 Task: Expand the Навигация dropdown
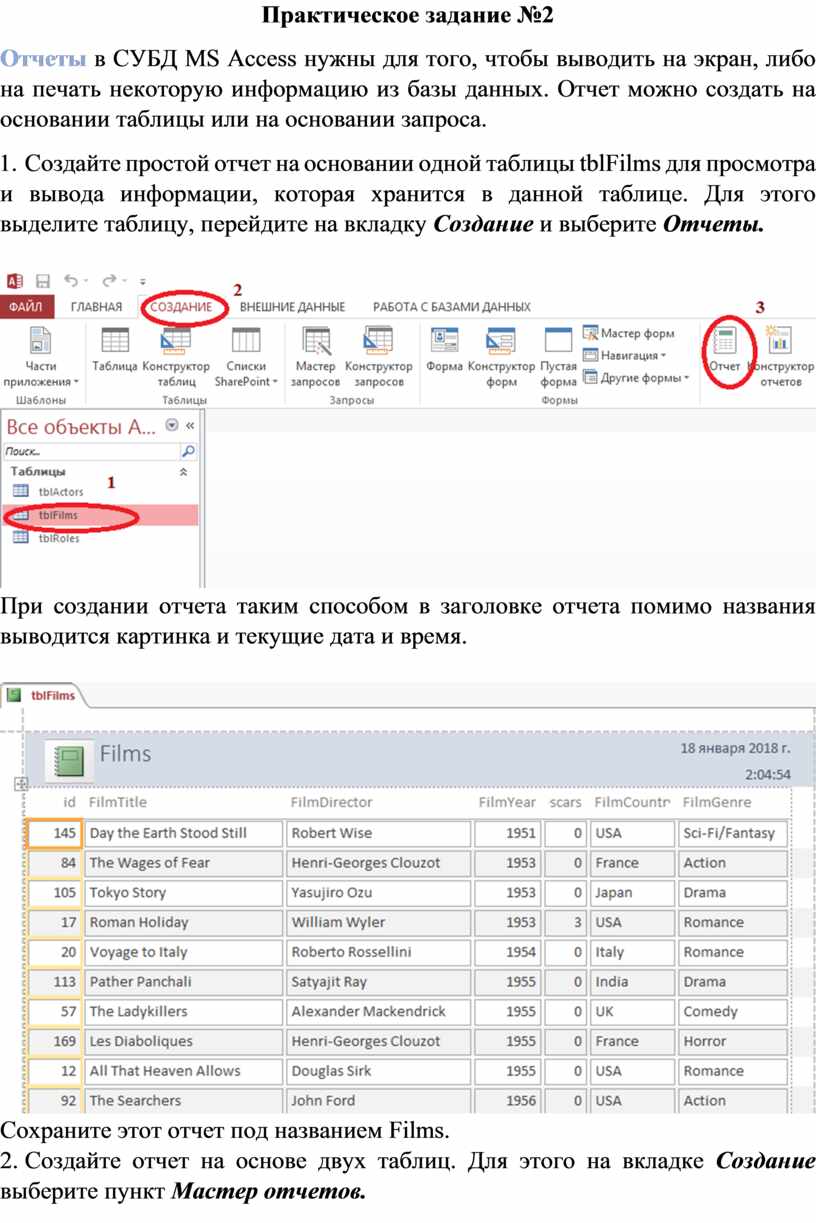[625, 355]
